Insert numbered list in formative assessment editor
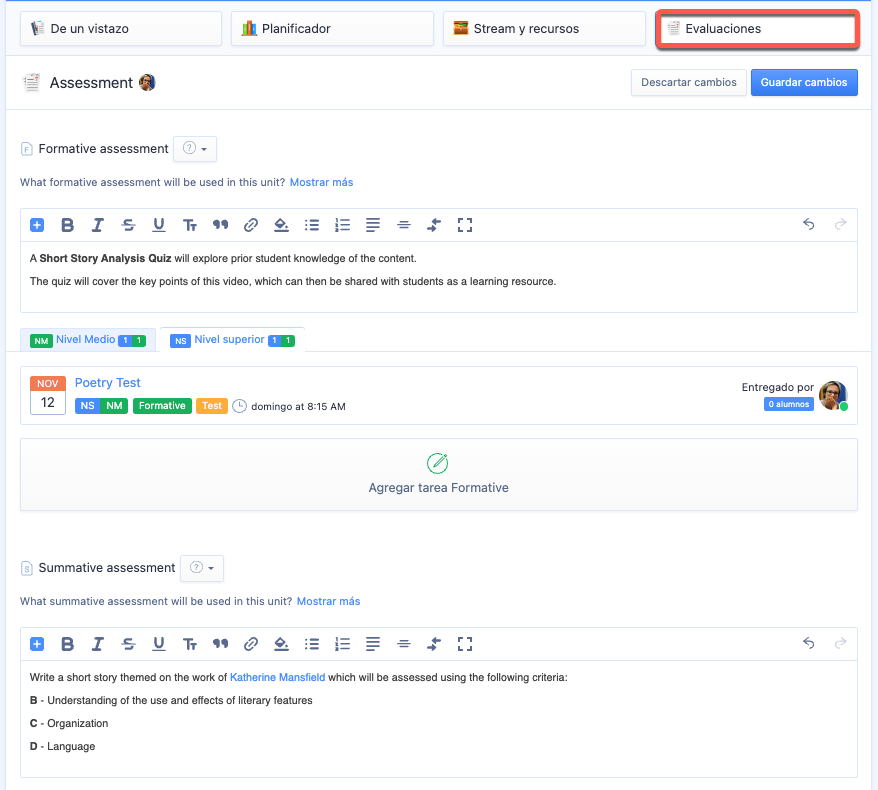 click(342, 225)
